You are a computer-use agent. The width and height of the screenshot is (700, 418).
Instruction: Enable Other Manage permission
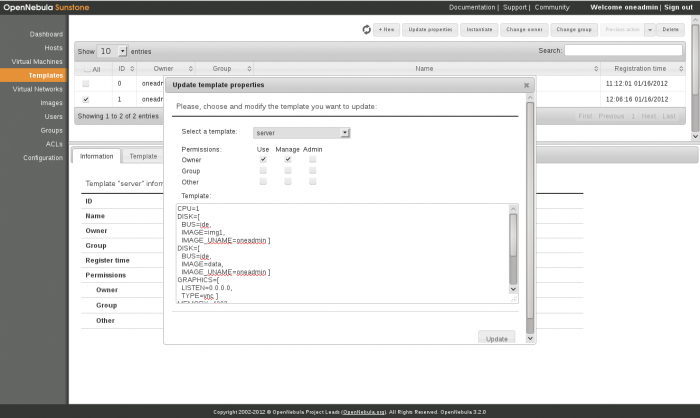(288, 181)
